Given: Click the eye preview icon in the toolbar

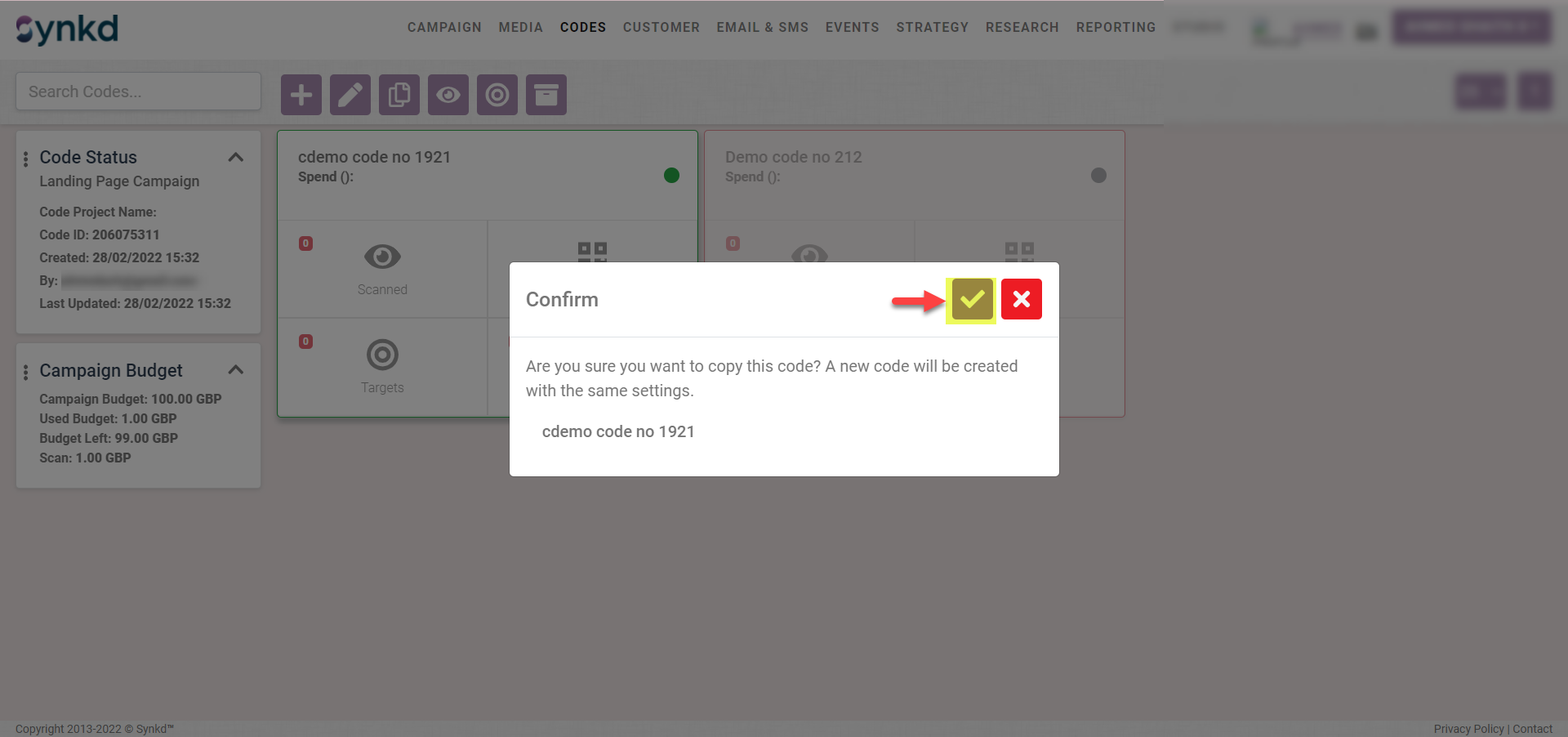Looking at the screenshot, I should 448,95.
